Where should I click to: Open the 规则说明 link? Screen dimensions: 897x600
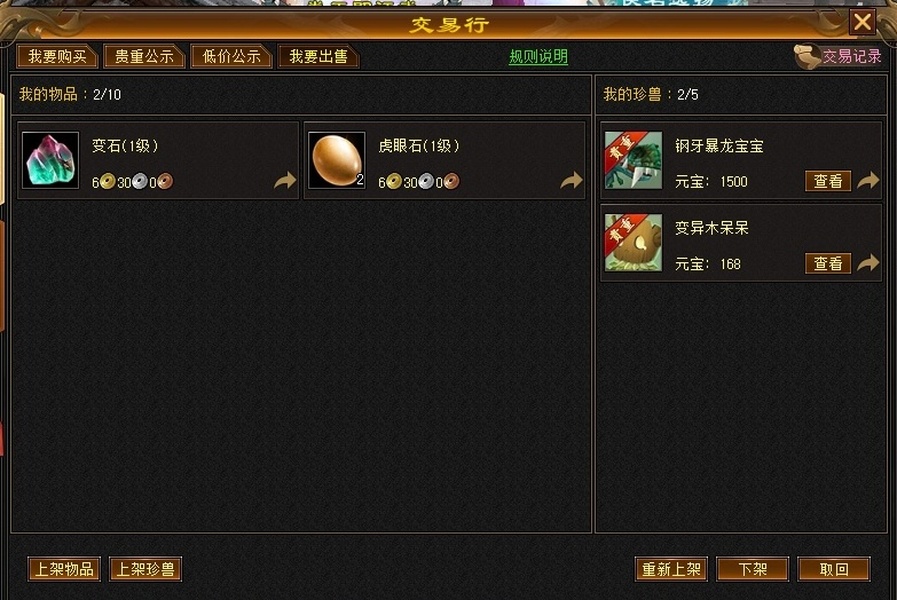pyautogui.click(x=538, y=57)
